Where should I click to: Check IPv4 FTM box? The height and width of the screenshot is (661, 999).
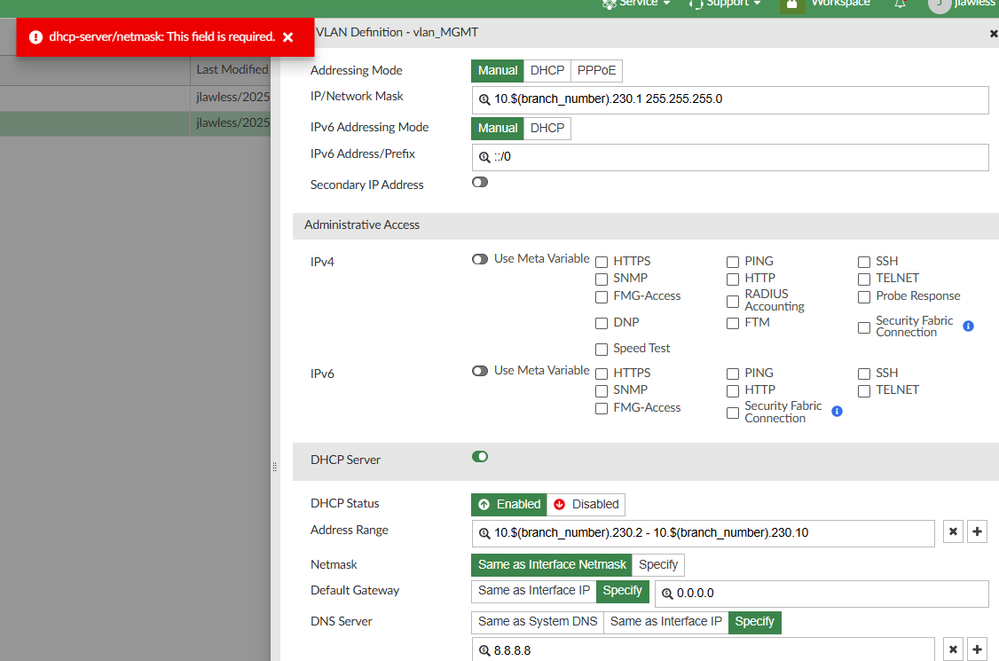pos(733,323)
